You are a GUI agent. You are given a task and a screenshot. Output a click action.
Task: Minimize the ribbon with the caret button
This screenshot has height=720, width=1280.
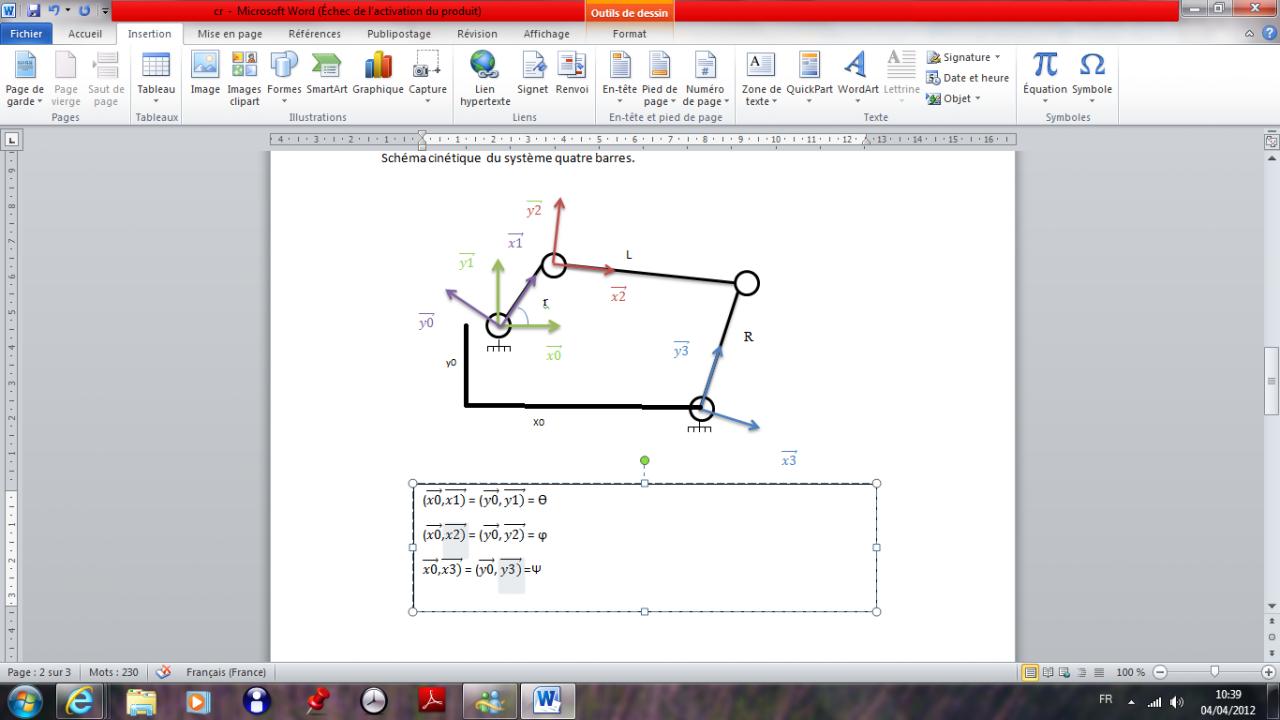[x=1251, y=34]
